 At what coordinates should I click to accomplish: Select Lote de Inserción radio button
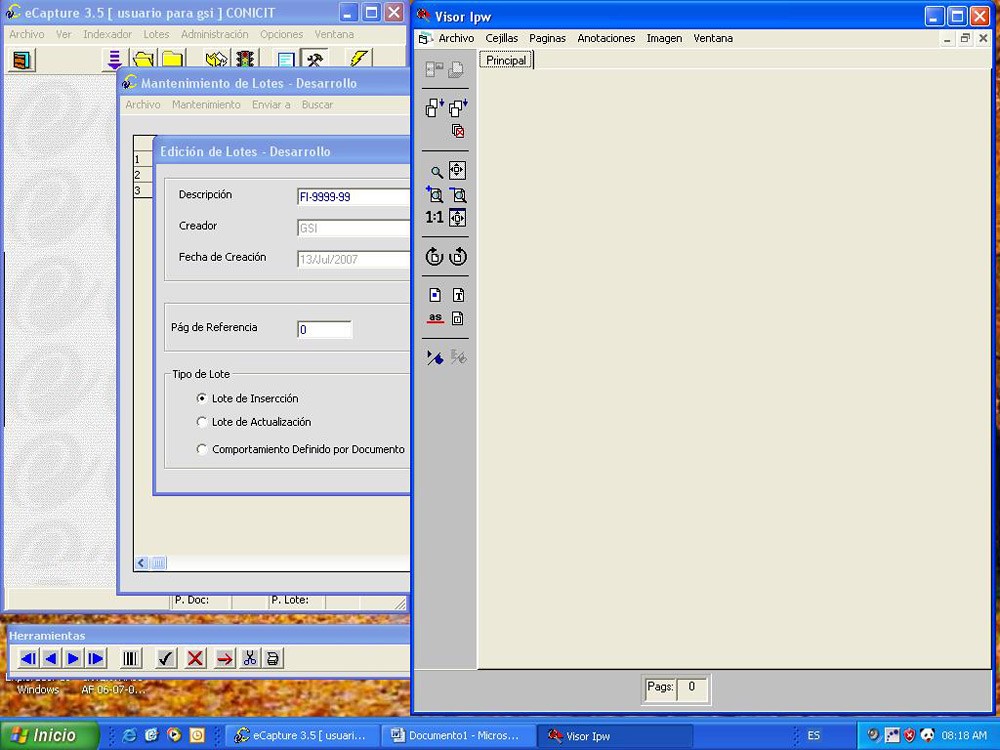point(202,399)
